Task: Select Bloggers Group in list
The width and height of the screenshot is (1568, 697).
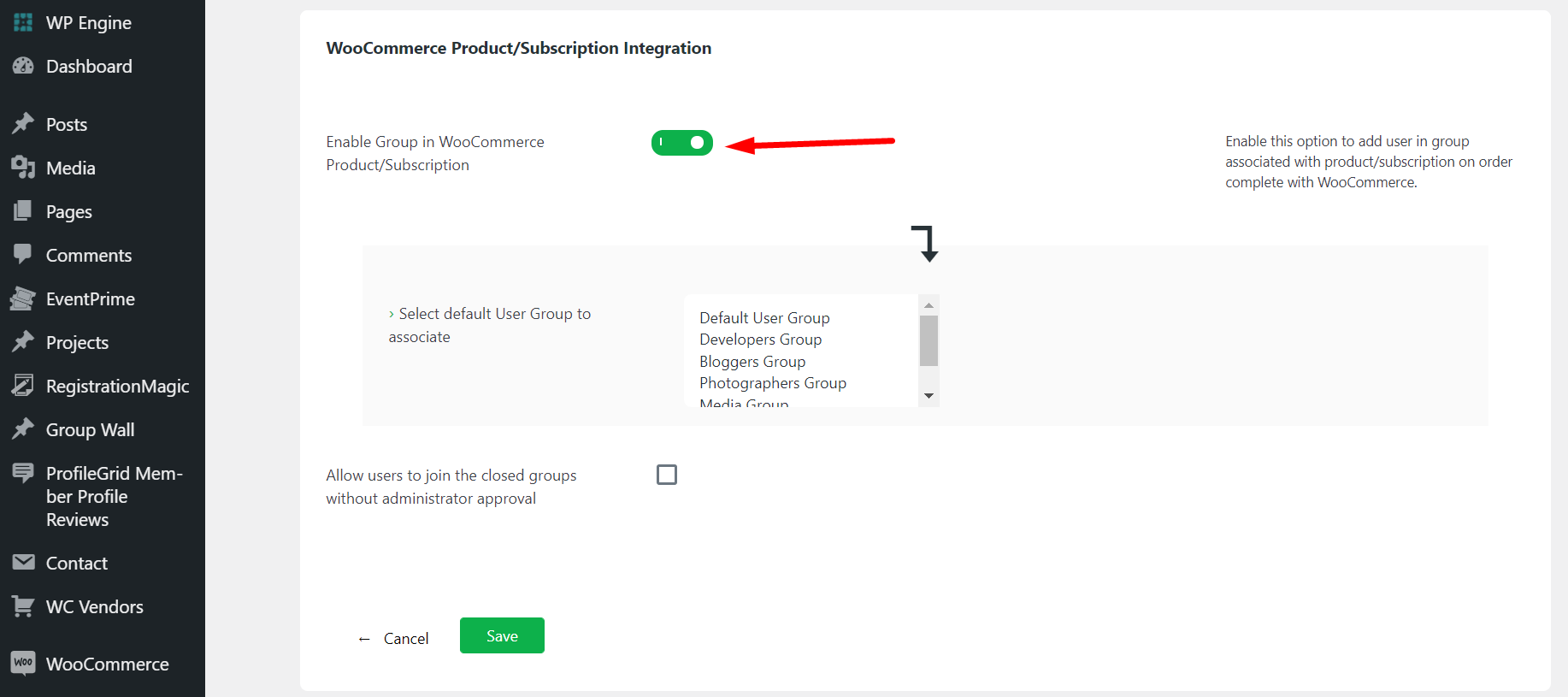Action: (x=752, y=362)
